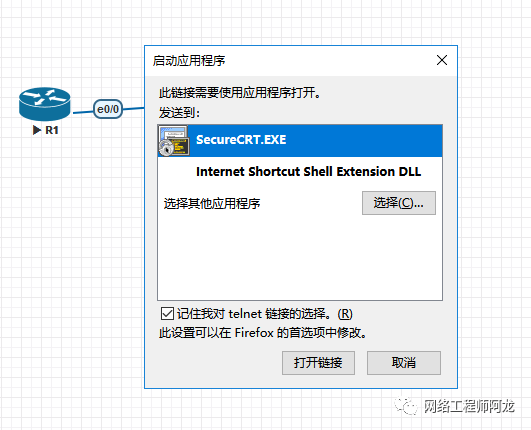Select the SecureCRT application icon

[173, 141]
